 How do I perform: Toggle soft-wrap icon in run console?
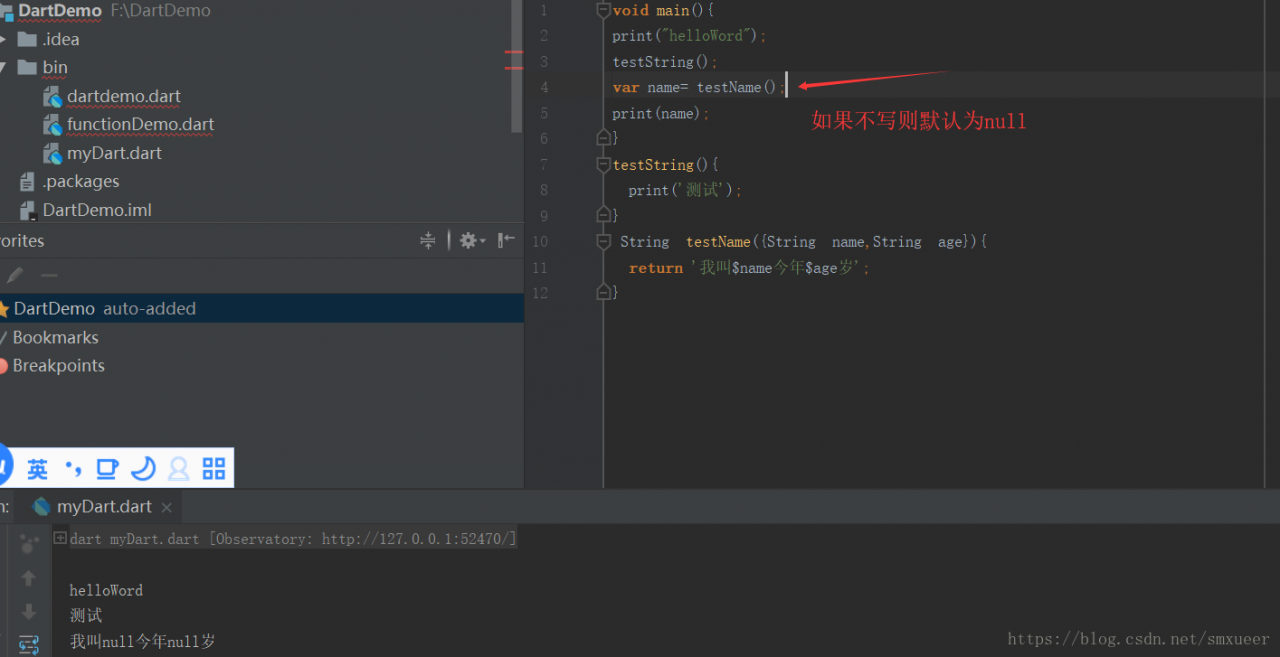click(x=28, y=645)
